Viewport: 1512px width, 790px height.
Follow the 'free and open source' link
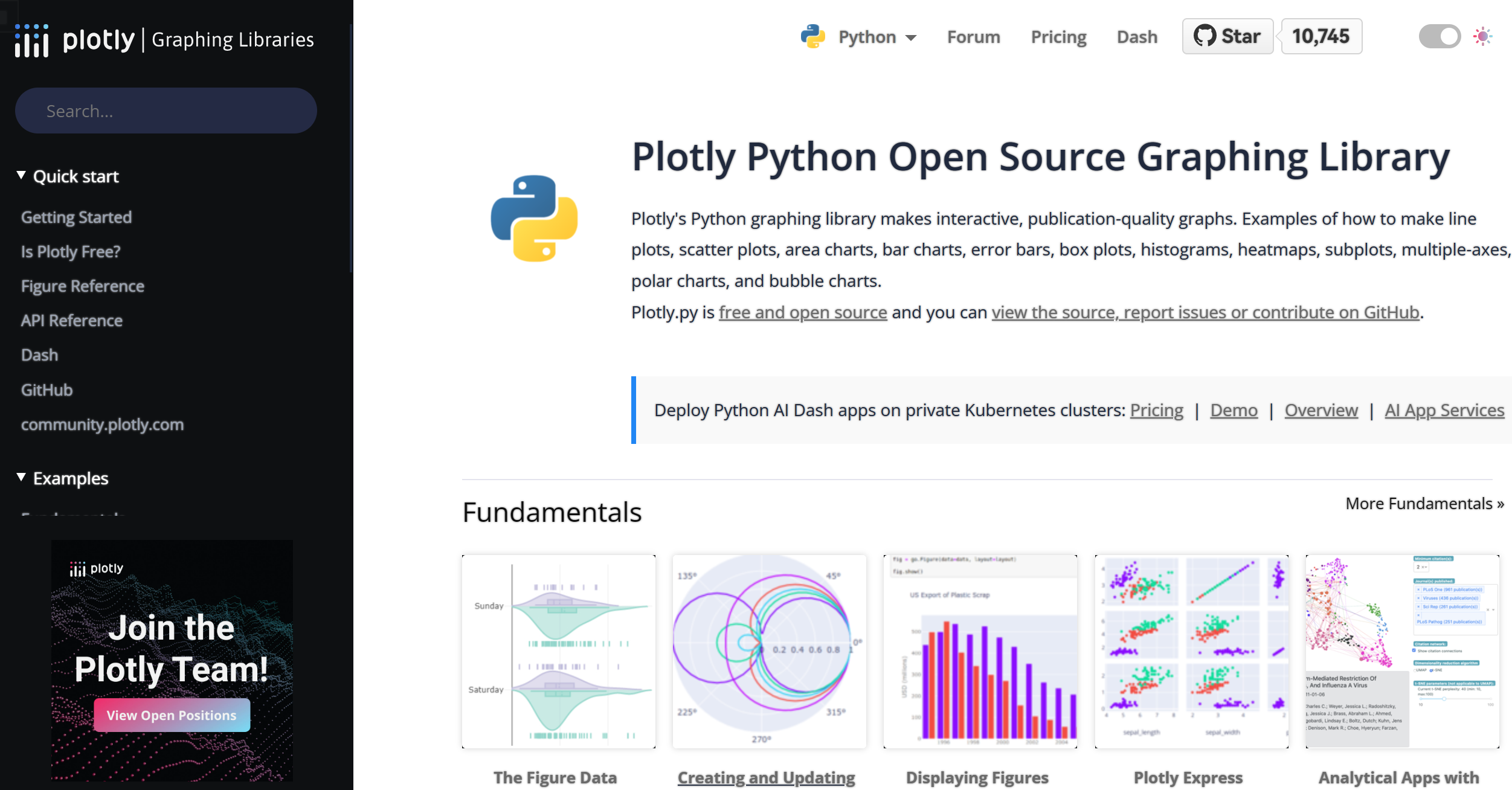click(802, 312)
